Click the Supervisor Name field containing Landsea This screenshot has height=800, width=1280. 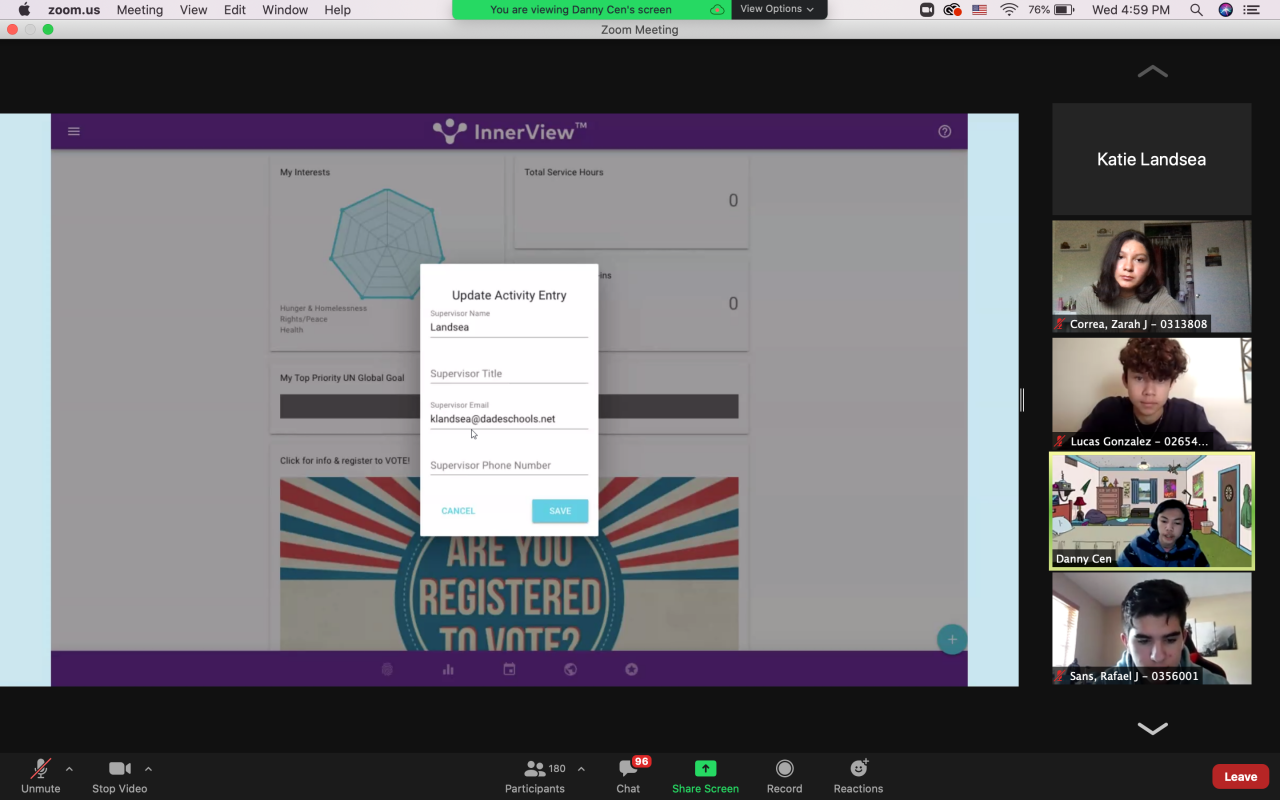tap(509, 327)
